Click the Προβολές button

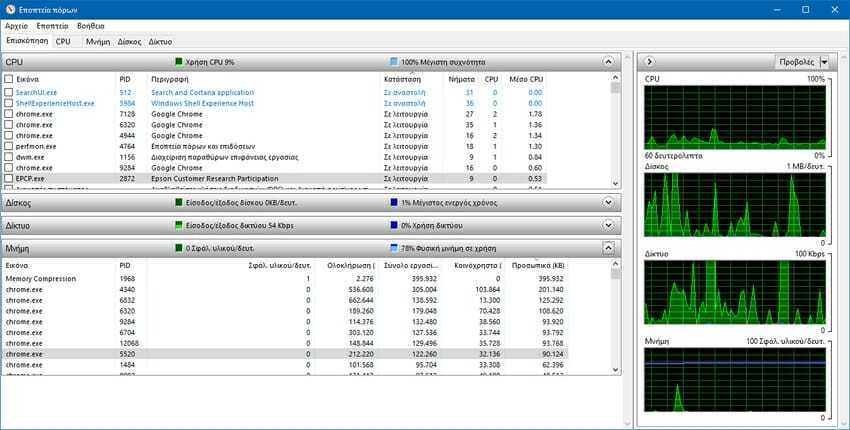tap(796, 62)
